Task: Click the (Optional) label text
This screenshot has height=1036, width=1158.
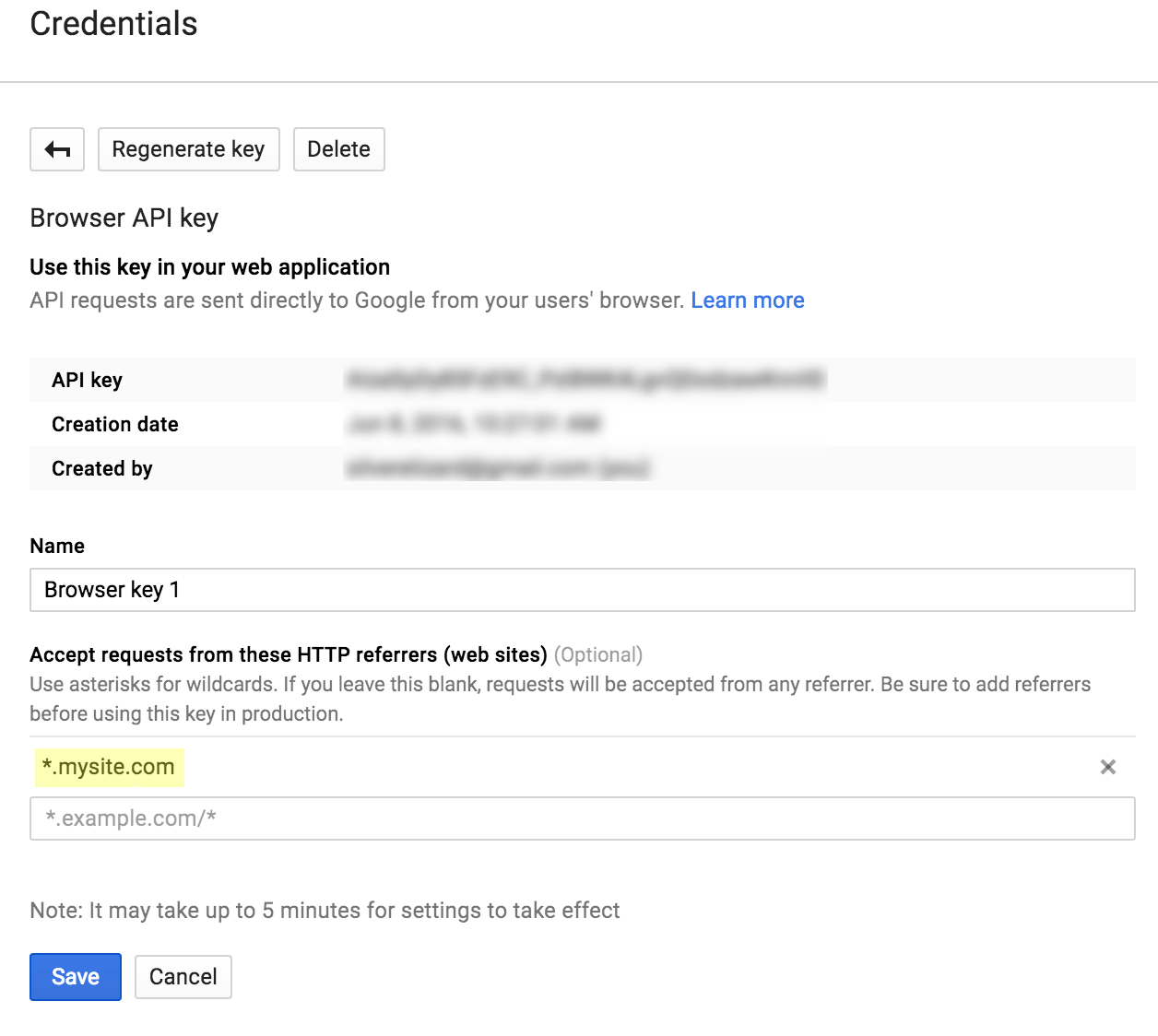Action: point(599,654)
